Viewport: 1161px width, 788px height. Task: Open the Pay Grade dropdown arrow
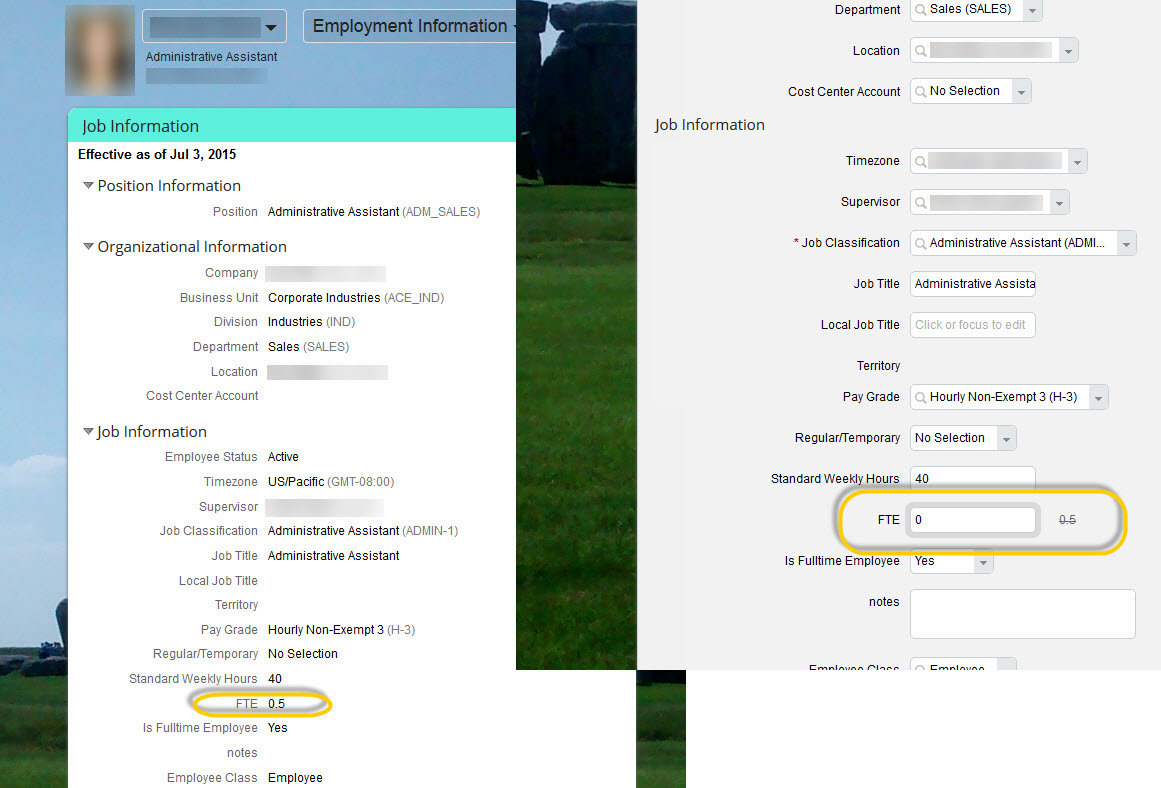[x=1099, y=397]
